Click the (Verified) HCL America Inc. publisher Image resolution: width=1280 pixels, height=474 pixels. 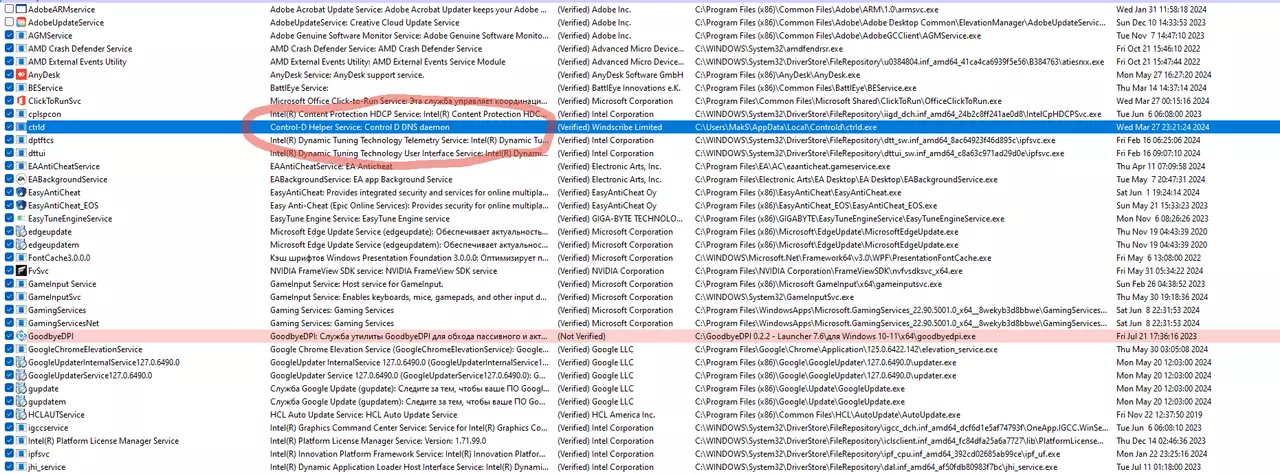pyautogui.click(x=607, y=414)
